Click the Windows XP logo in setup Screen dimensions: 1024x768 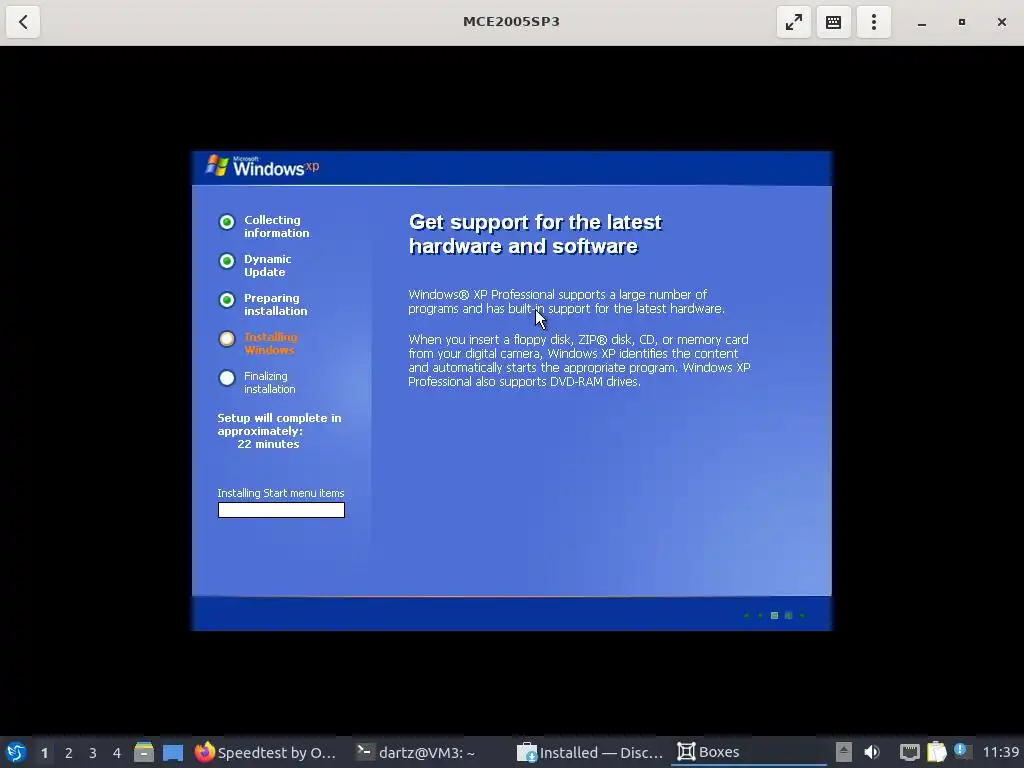click(x=263, y=167)
